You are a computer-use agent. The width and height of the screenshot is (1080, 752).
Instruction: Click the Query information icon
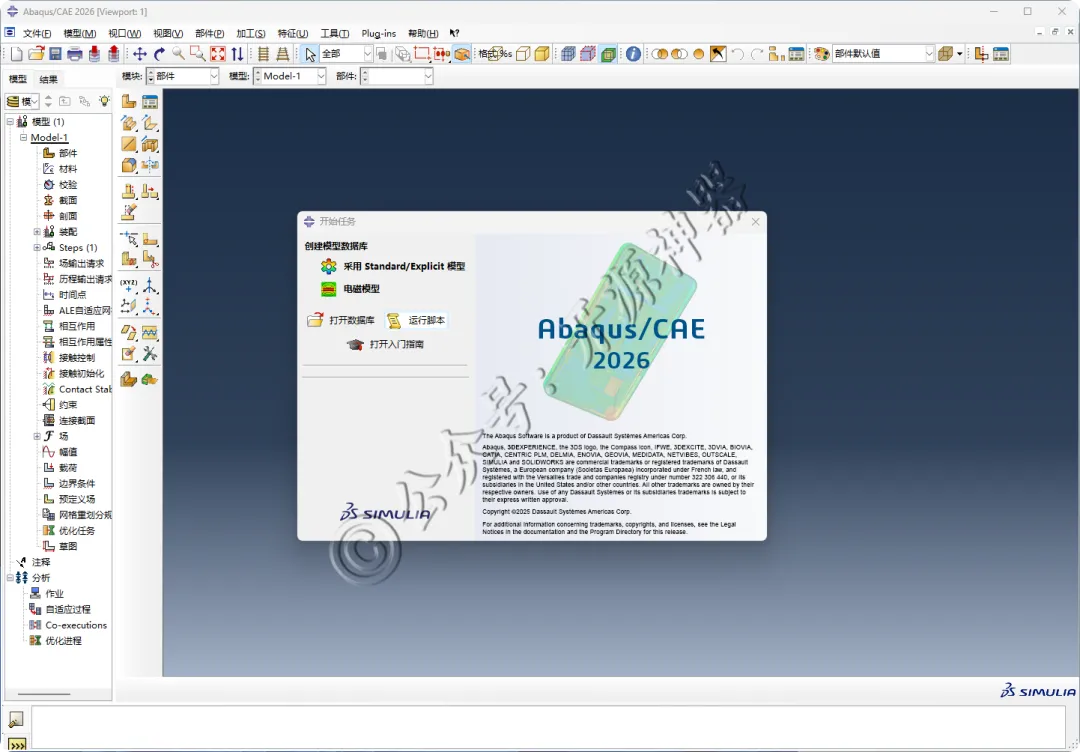[633, 54]
